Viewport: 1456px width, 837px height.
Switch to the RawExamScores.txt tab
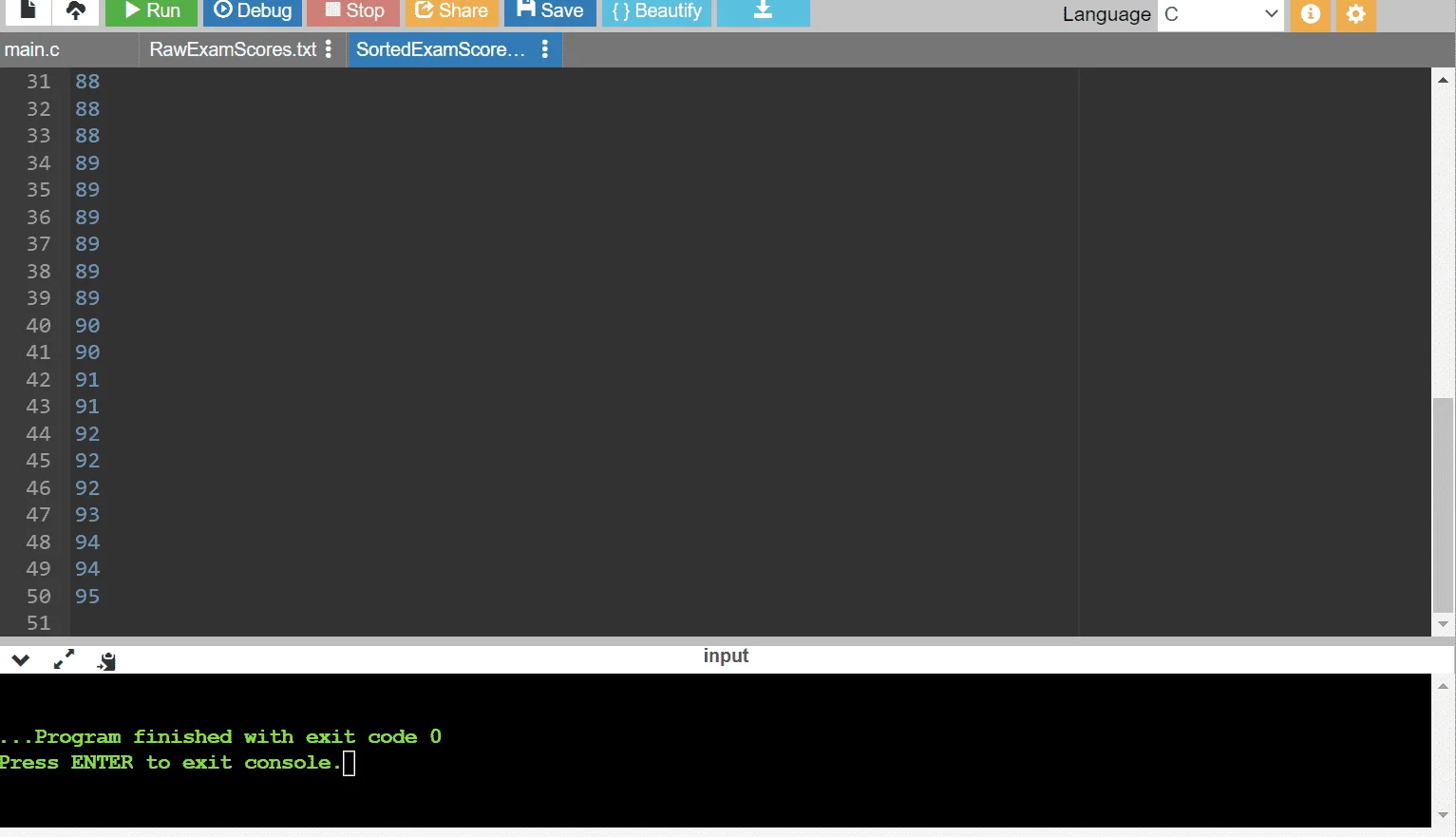point(233,49)
